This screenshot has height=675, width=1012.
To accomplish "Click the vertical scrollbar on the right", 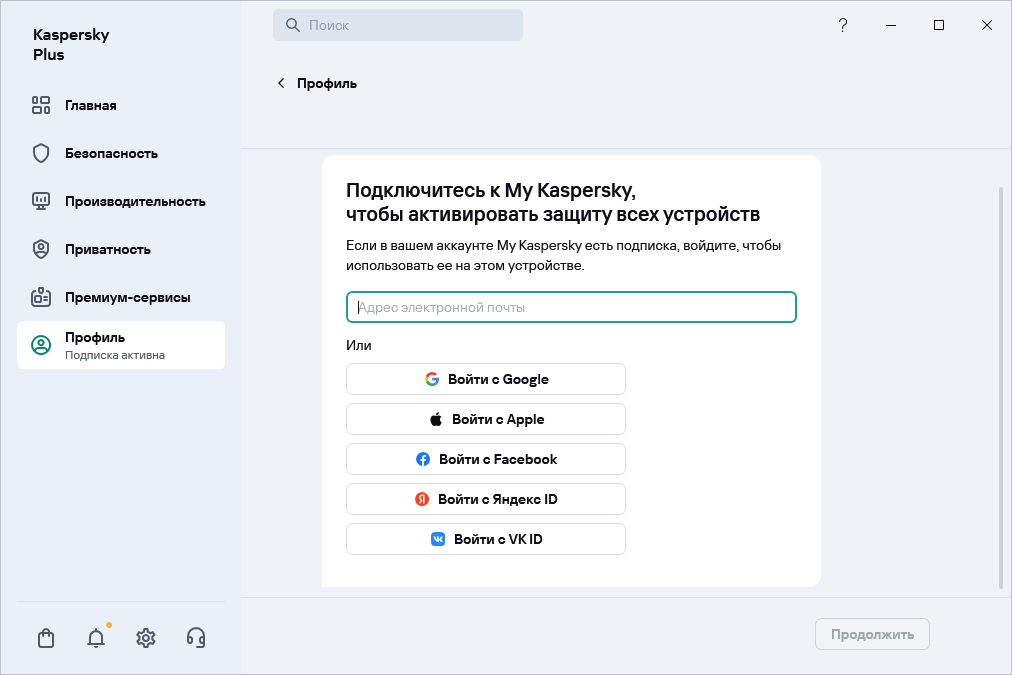I will [x=1001, y=386].
